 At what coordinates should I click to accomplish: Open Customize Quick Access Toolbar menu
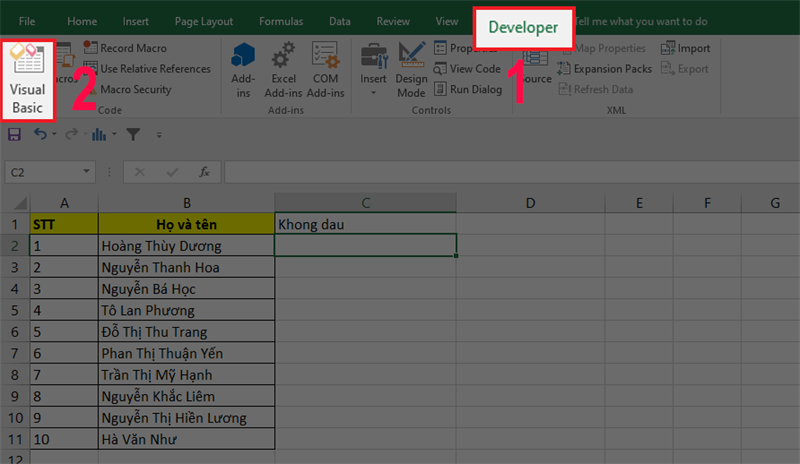159,135
